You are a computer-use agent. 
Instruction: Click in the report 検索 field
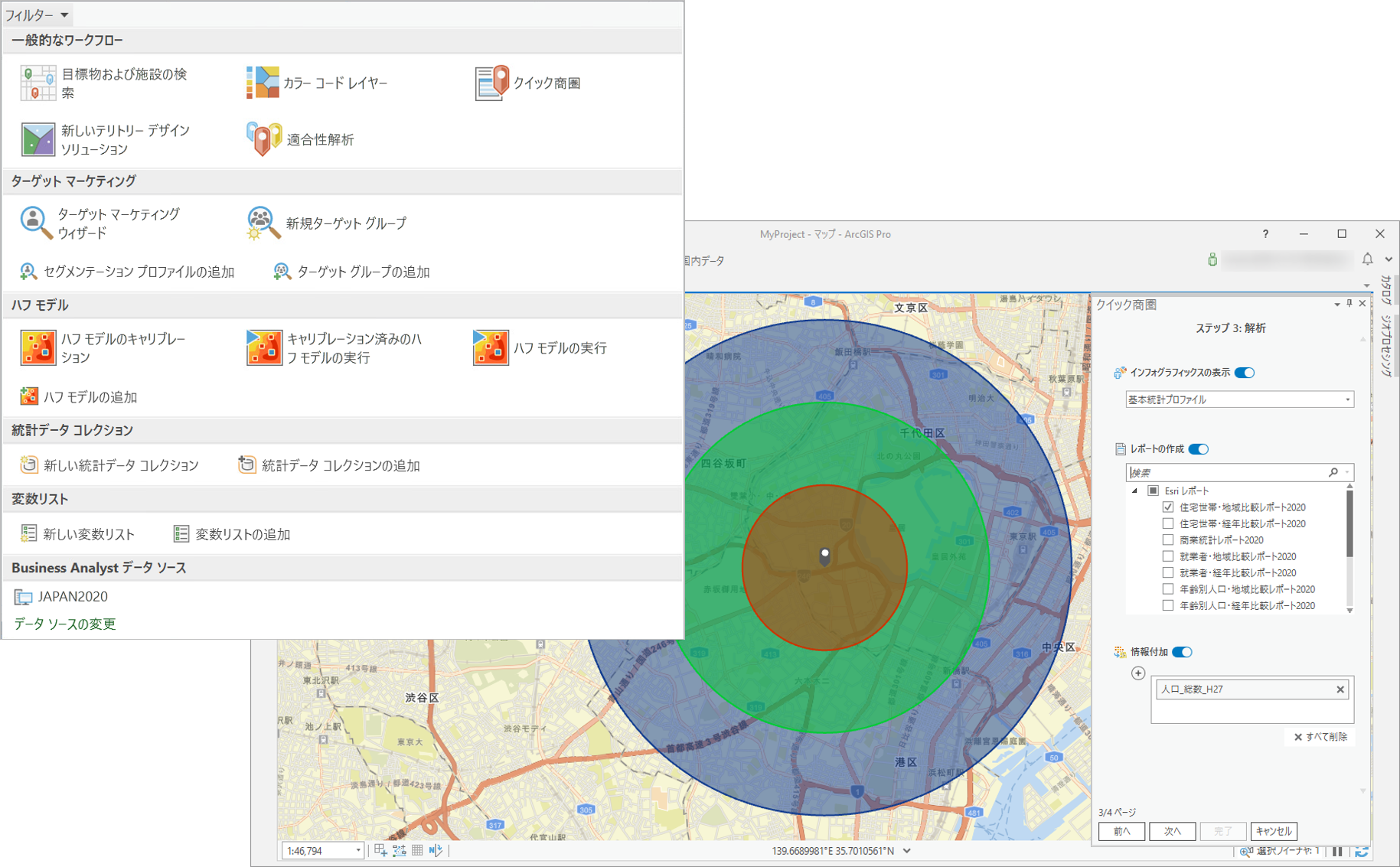(1227, 473)
